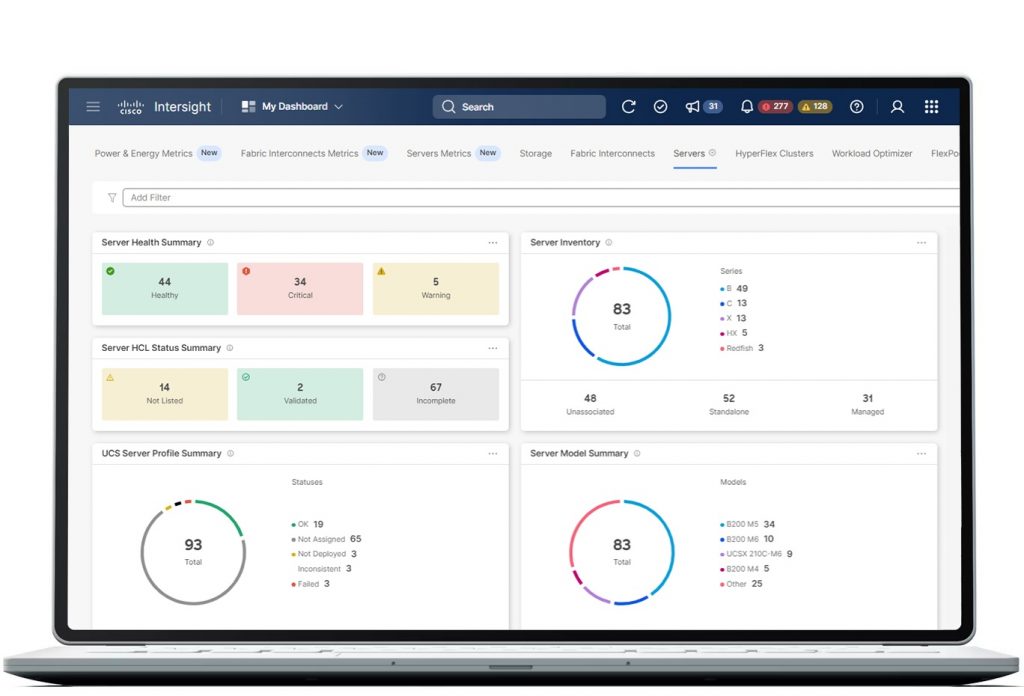Viewport: 1024px width, 696px height.
Task: Open the alarms bell icon
Action: (746, 107)
